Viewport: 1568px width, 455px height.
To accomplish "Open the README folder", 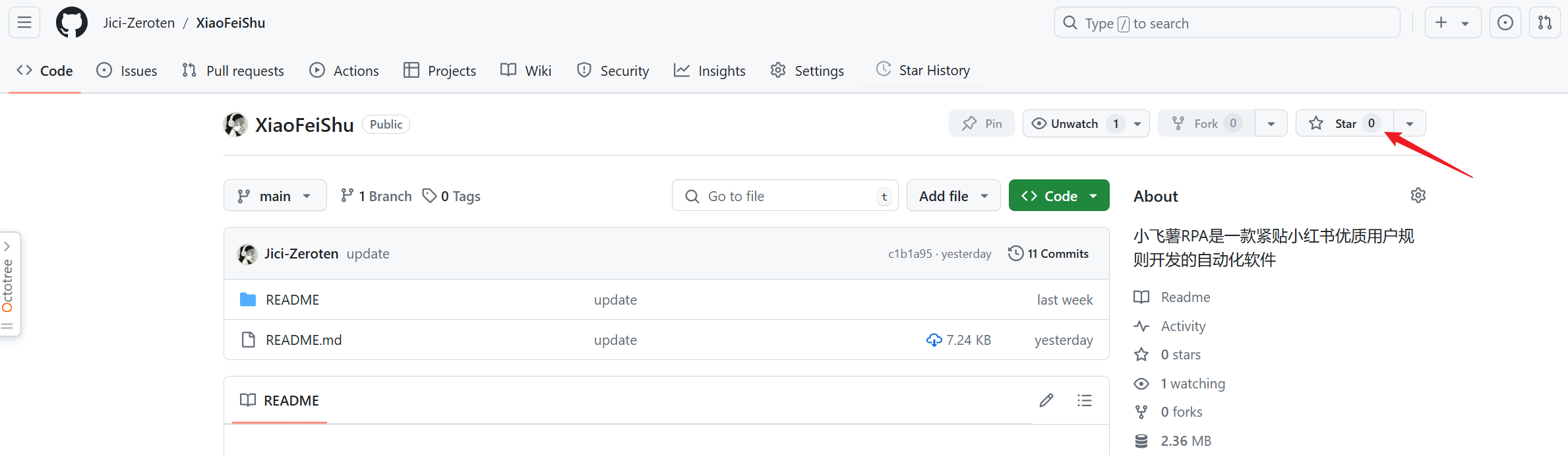I will click(x=292, y=300).
